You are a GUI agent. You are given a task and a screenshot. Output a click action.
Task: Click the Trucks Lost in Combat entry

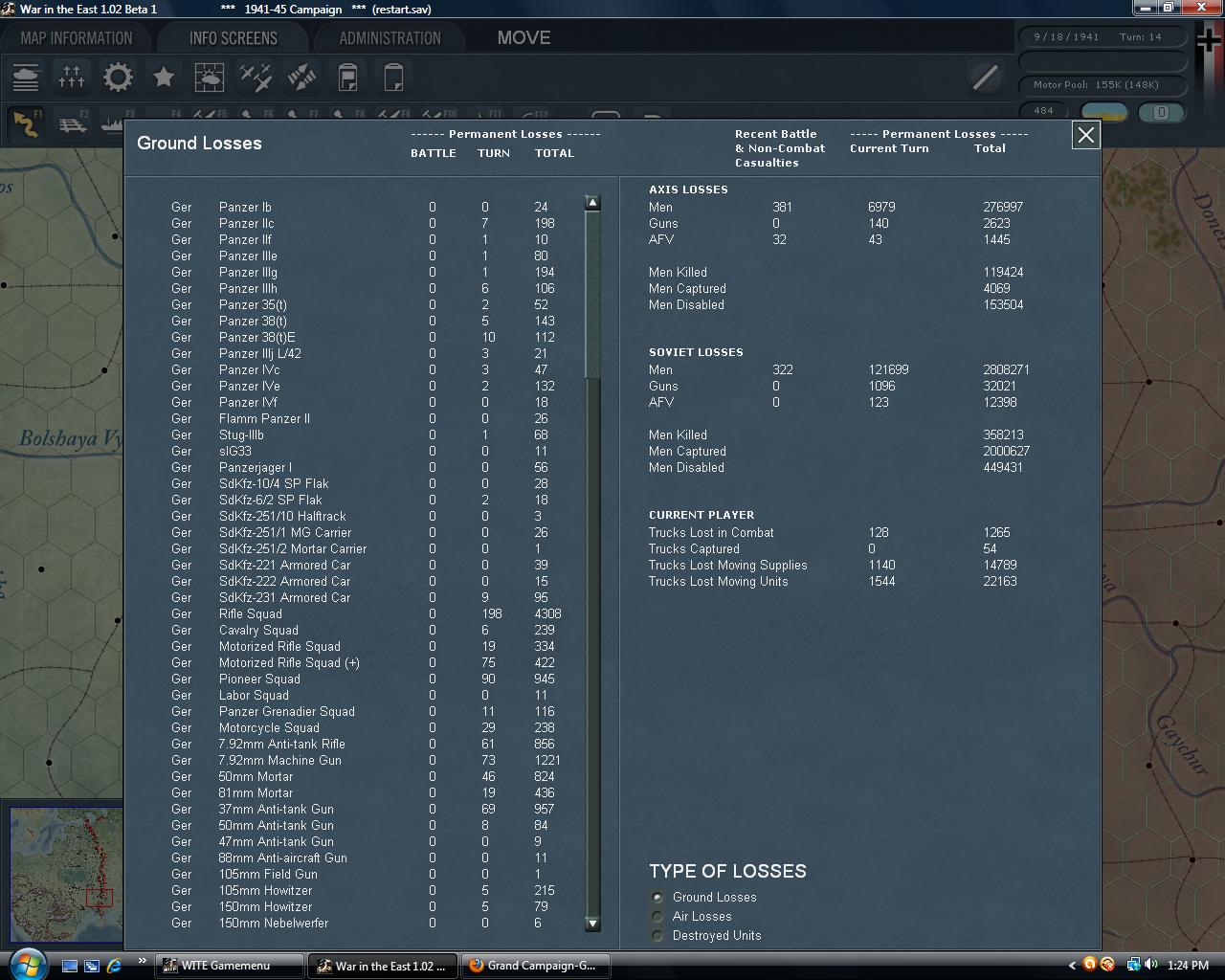pyautogui.click(x=711, y=532)
